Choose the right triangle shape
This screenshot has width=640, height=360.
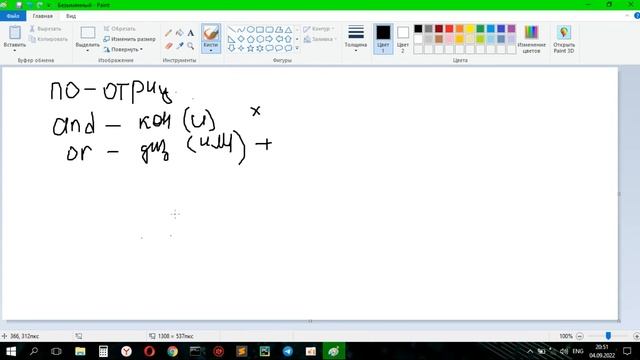pos(231,39)
